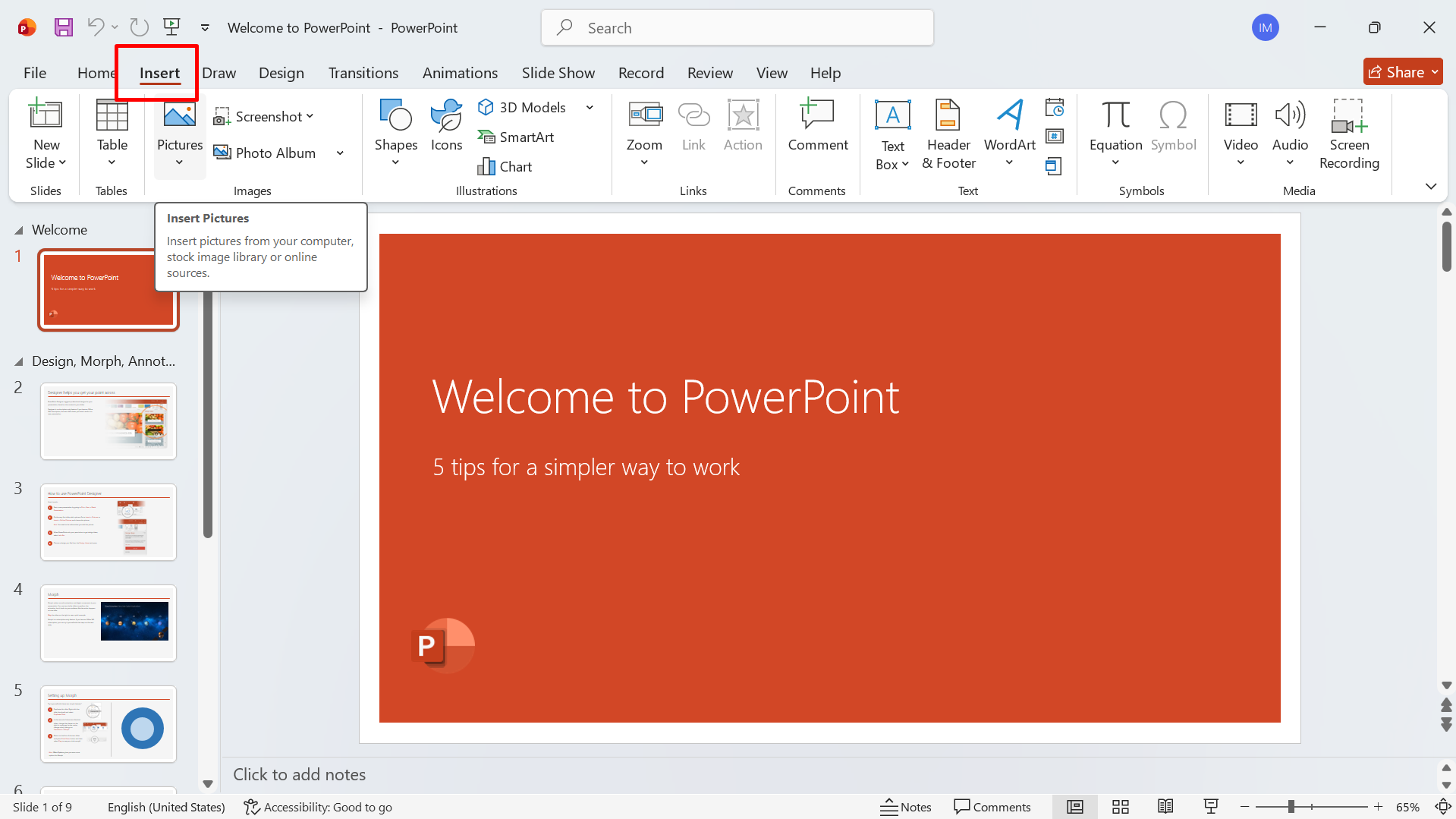
Task: Open the Equation dropdown
Action: (1115, 162)
